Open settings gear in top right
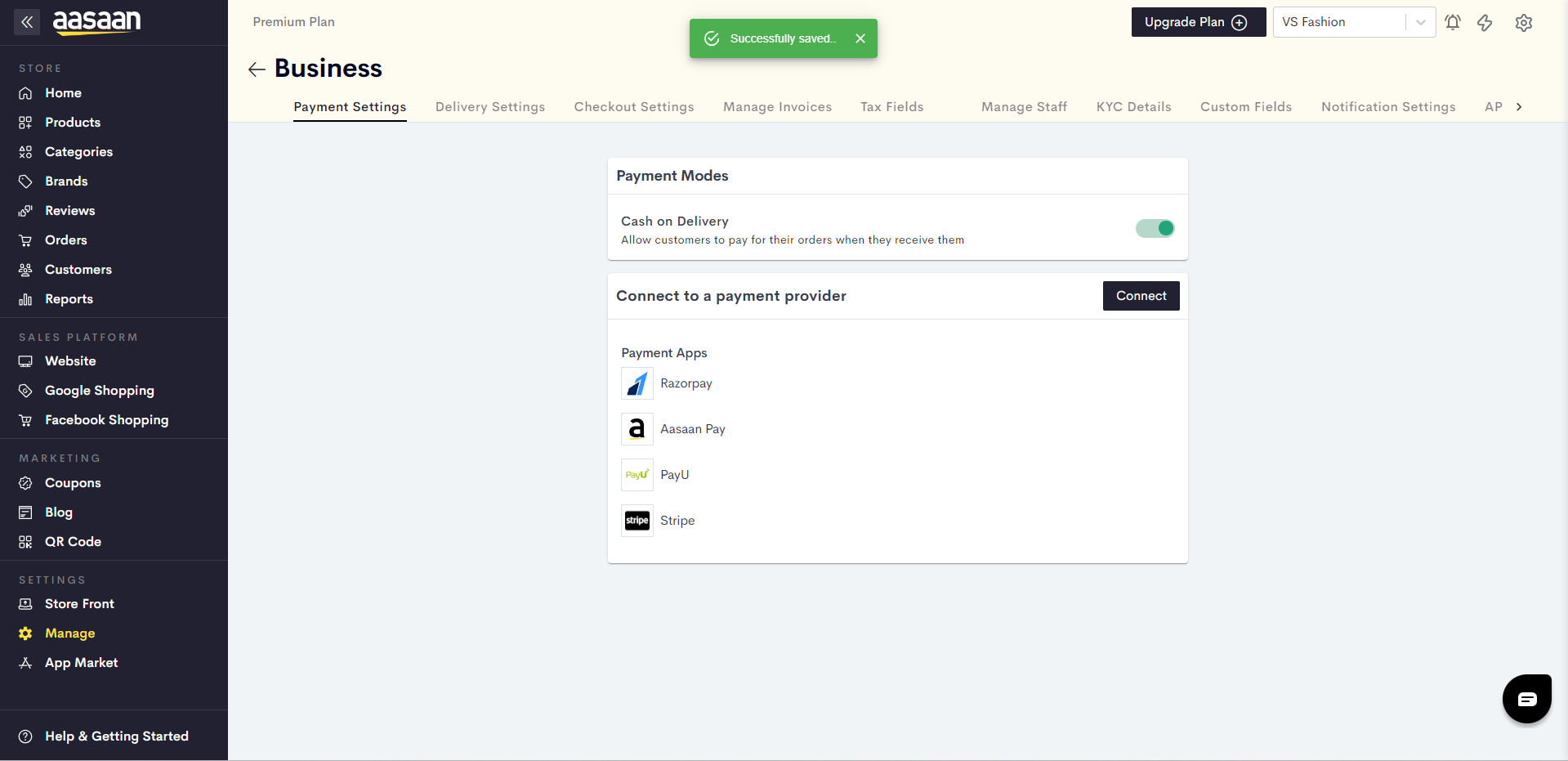 pos(1523,23)
